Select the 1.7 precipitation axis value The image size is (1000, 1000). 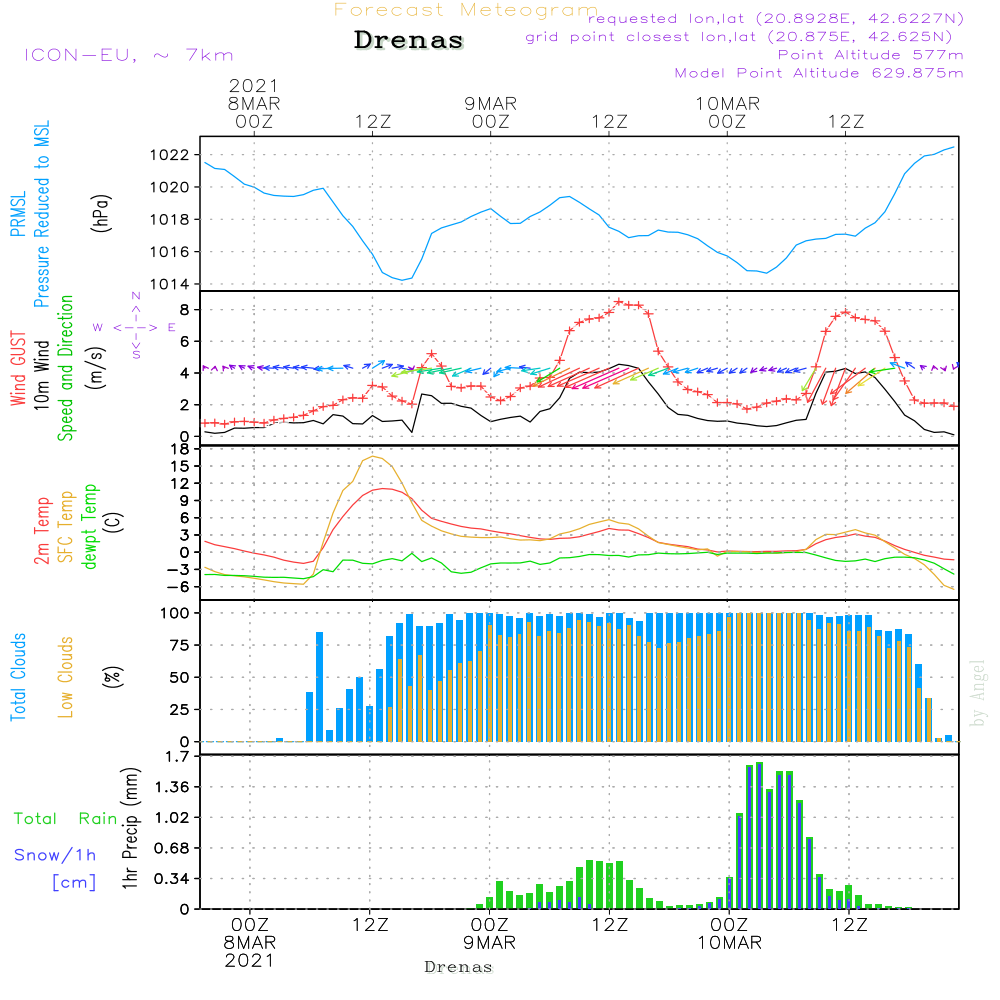[177, 757]
